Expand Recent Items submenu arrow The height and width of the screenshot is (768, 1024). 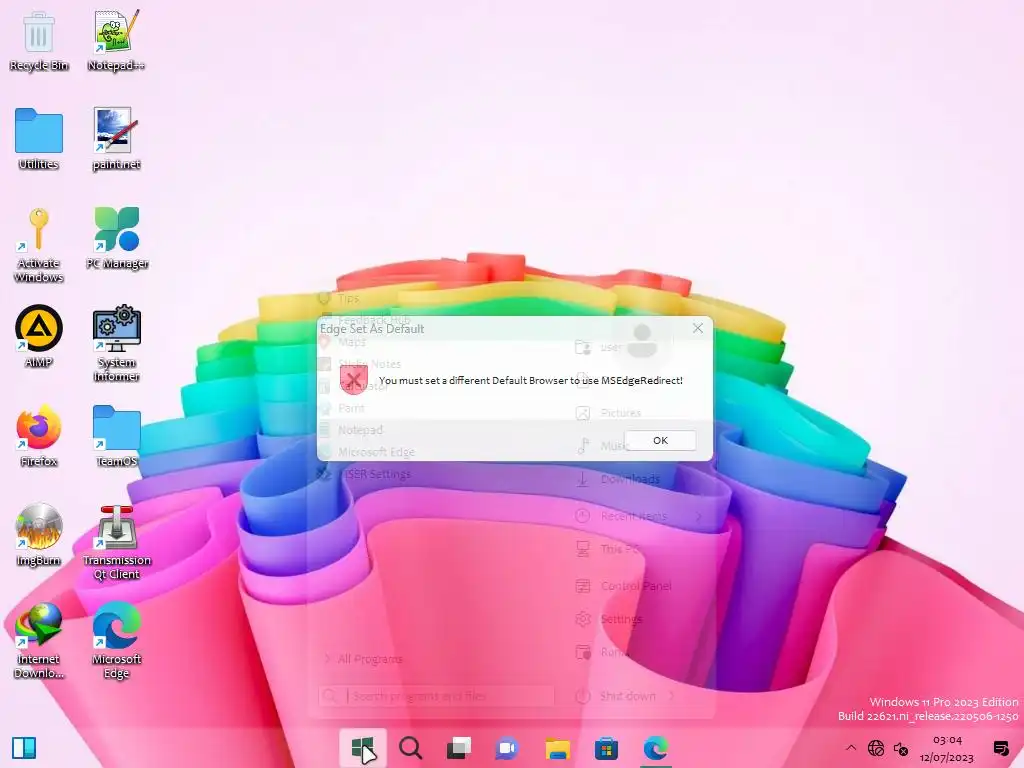point(699,516)
